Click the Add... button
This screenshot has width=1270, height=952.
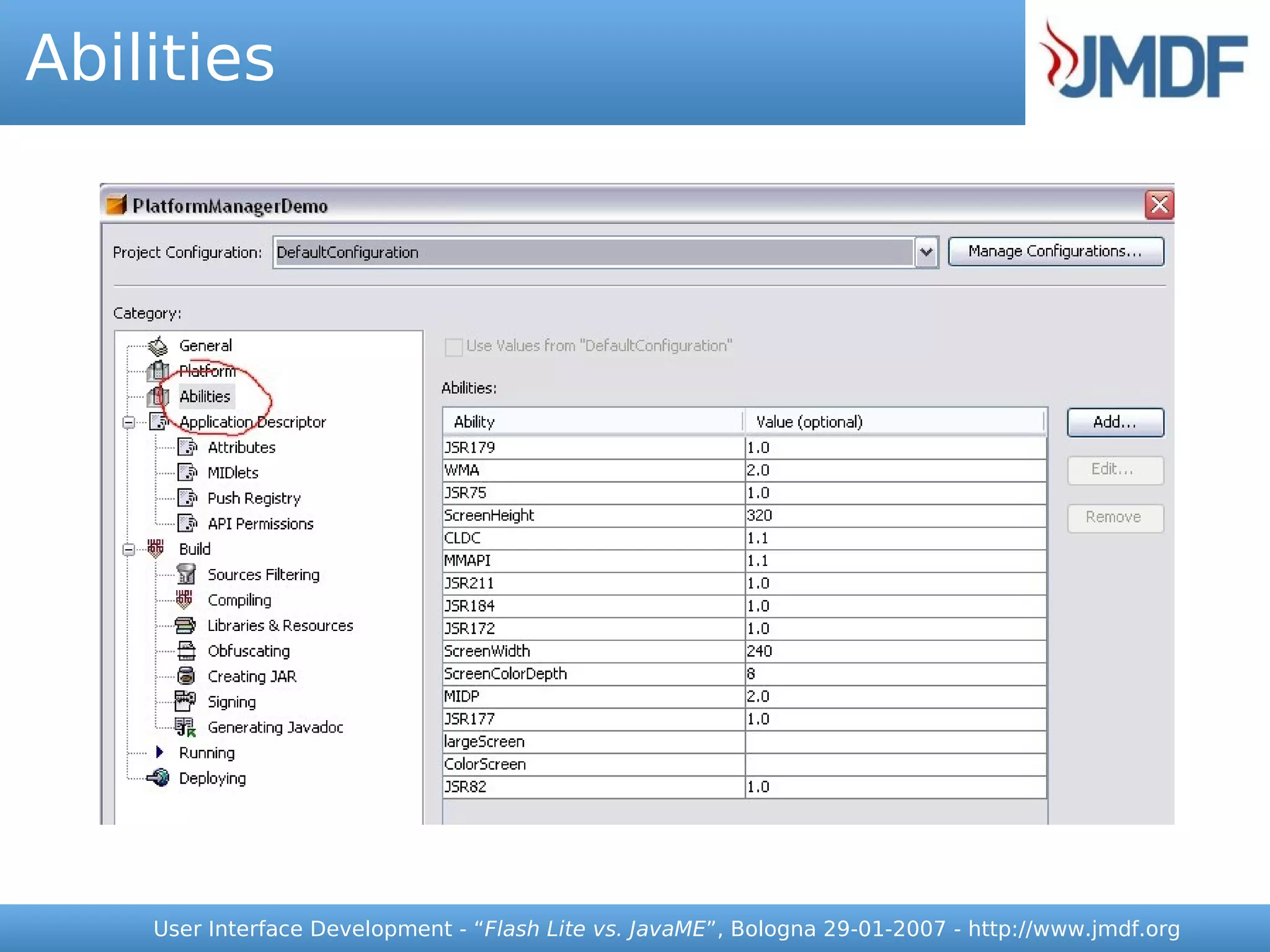click(1115, 422)
